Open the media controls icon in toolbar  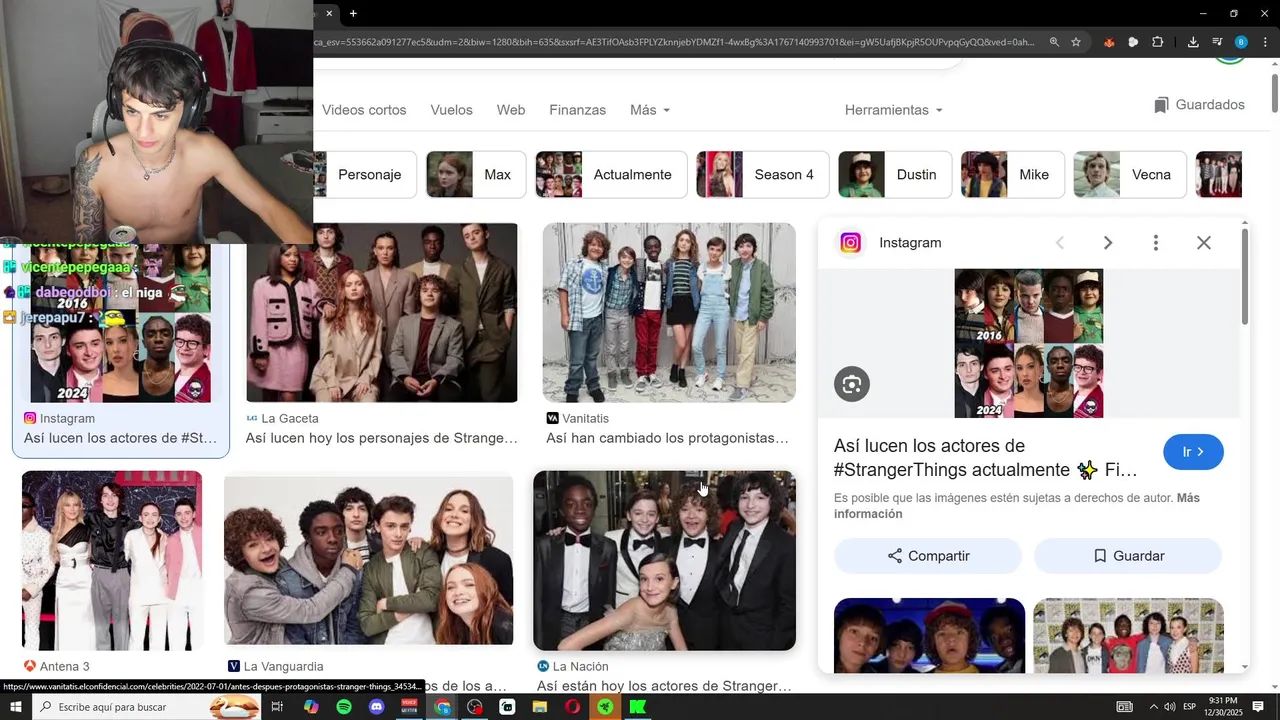tap(1217, 42)
